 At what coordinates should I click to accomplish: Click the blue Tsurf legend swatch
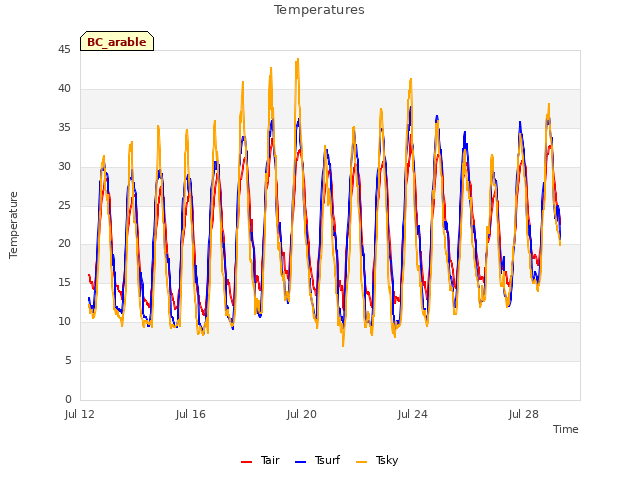tap(300, 462)
